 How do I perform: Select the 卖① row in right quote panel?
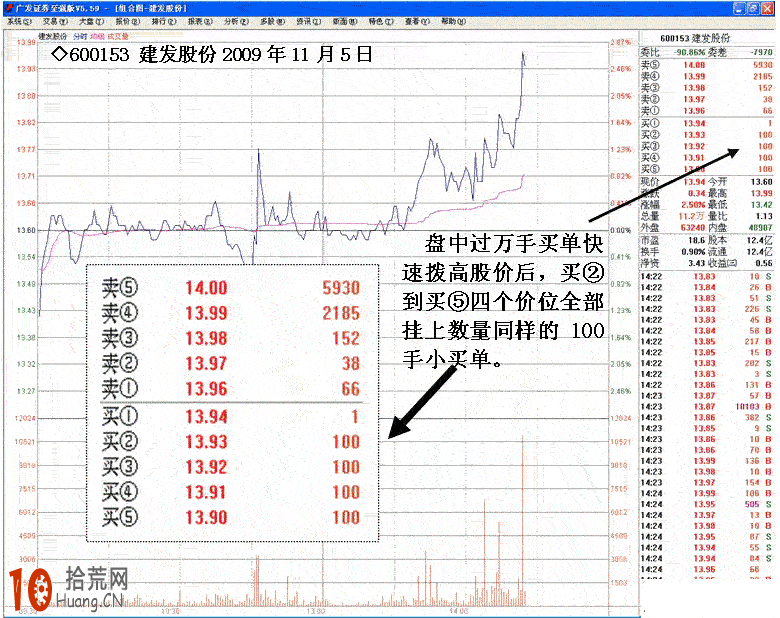[x=707, y=110]
